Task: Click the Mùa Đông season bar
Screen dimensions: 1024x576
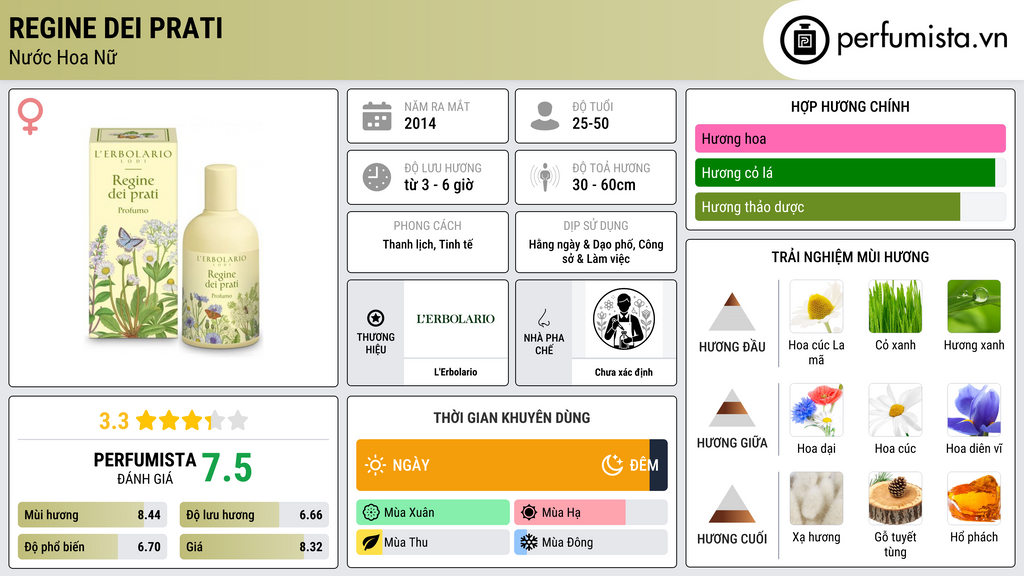Action: pyautogui.click(x=591, y=543)
